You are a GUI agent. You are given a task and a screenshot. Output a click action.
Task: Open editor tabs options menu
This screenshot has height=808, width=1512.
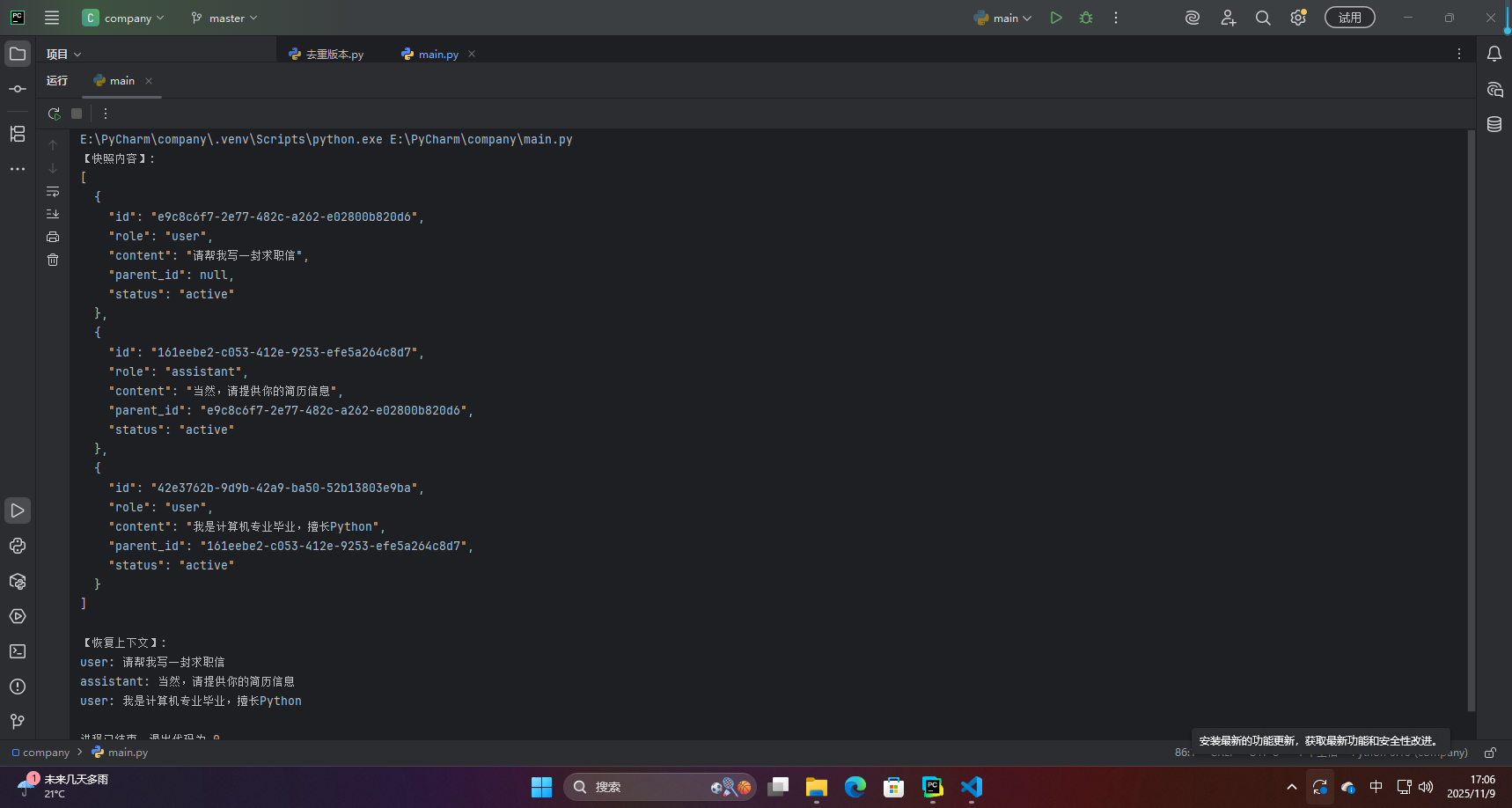point(1459,54)
